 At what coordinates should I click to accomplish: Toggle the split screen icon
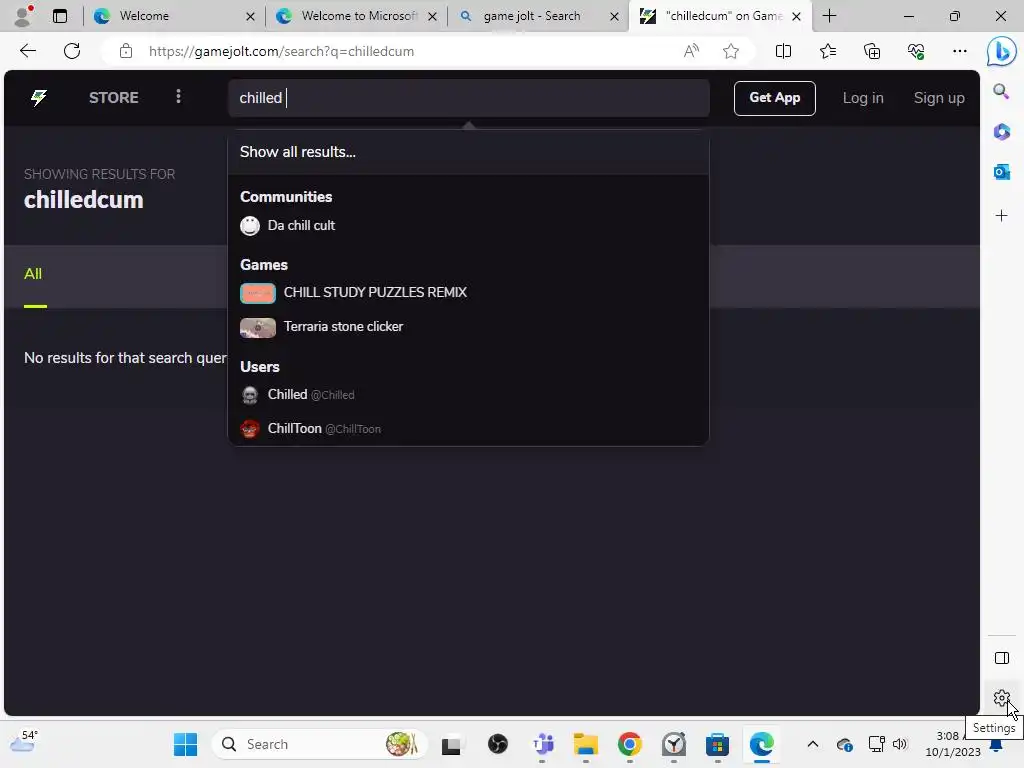point(783,51)
